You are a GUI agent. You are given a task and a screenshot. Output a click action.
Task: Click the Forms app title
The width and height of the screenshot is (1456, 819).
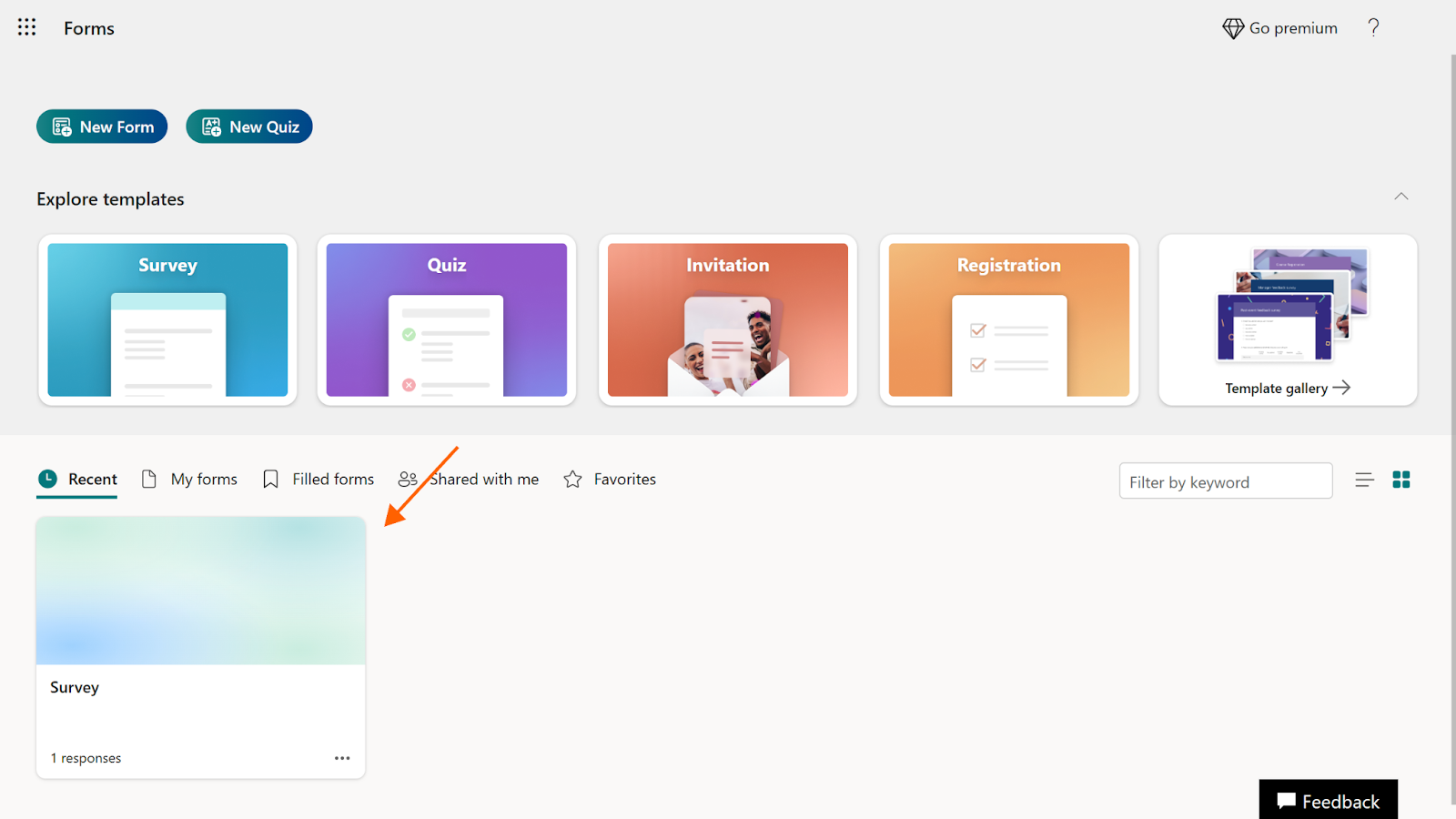coord(89,28)
